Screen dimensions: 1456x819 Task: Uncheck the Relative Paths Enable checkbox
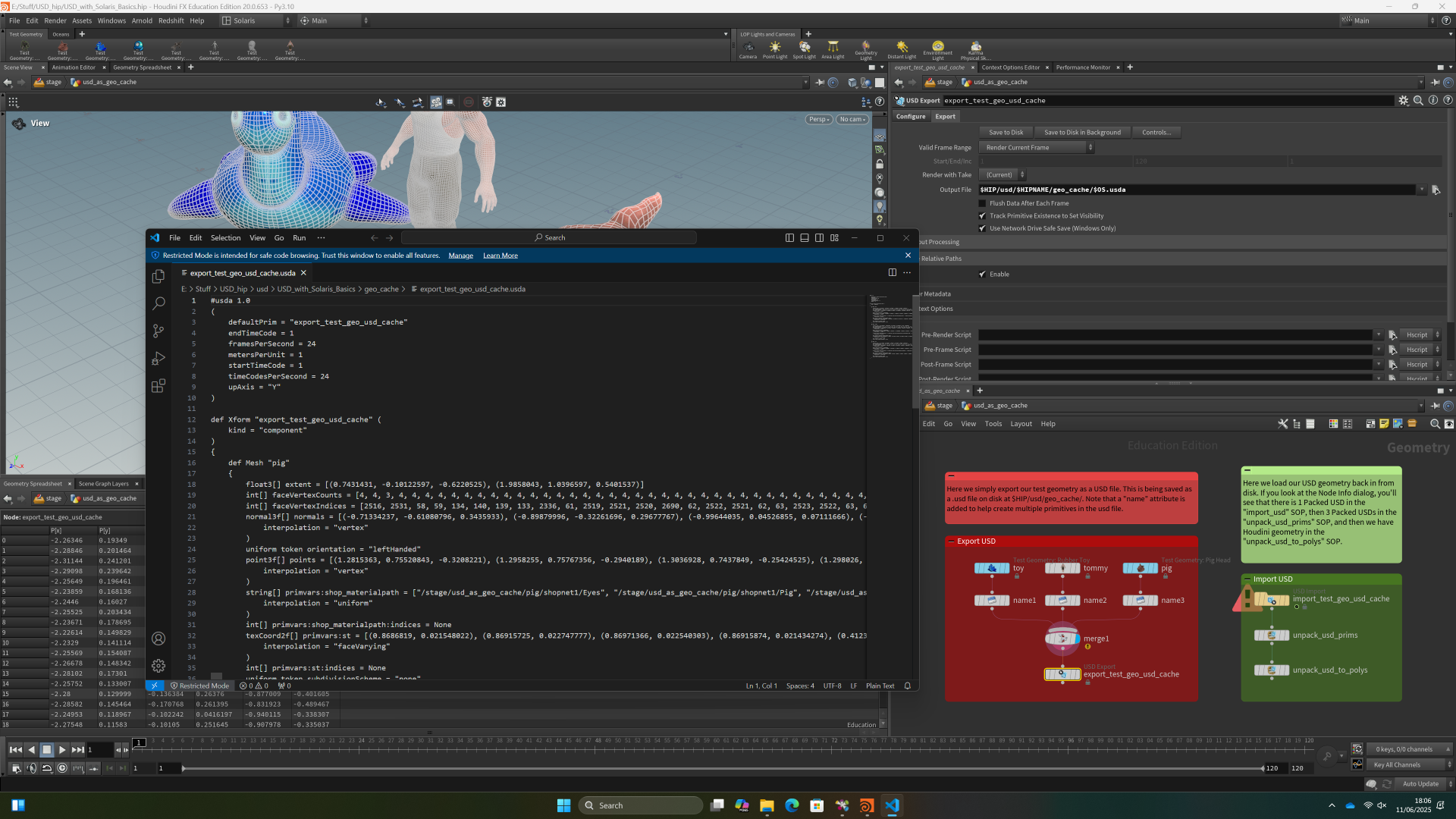tap(982, 275)
